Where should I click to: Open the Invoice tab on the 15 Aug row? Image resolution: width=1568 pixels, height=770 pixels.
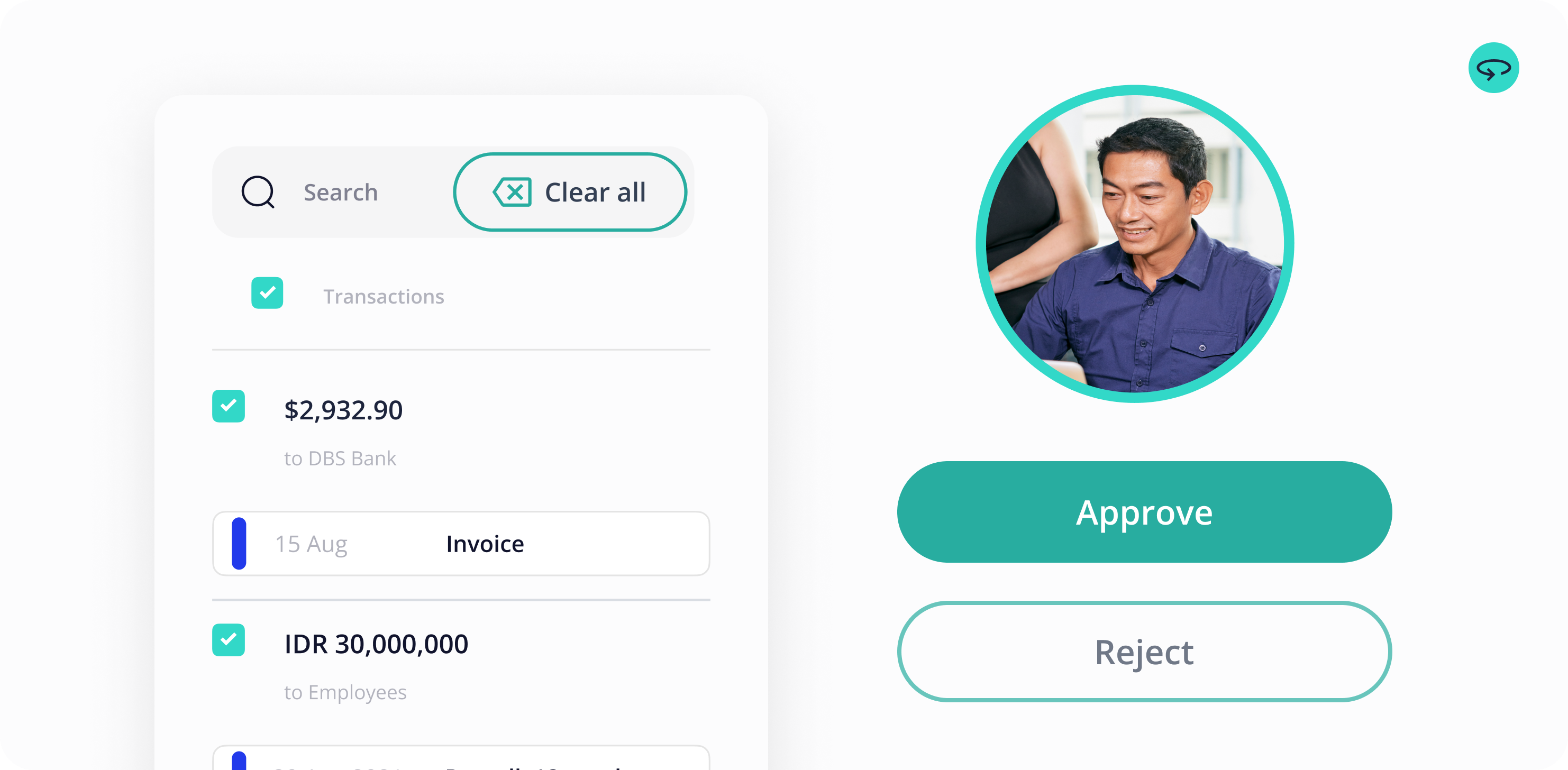[x=485, y=544]
